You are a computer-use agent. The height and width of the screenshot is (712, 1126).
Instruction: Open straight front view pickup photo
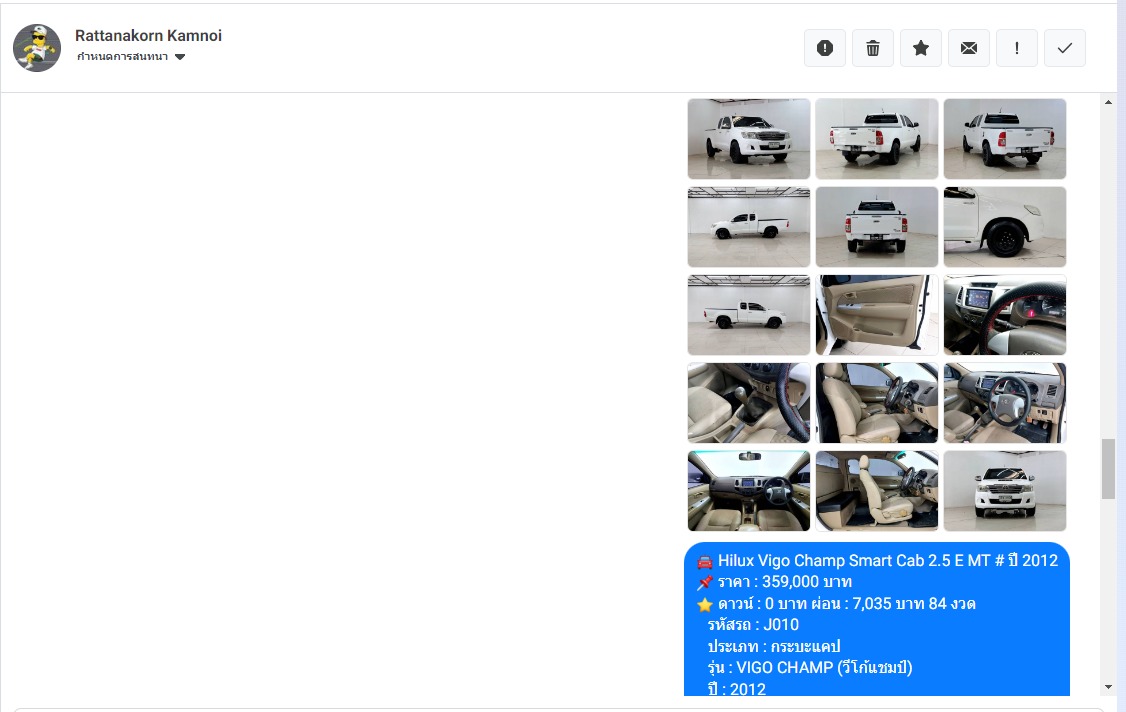pos(1005,491)
